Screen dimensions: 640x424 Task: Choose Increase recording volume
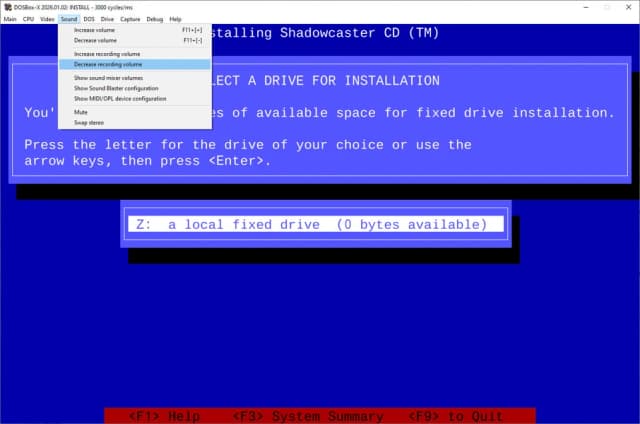pos(135,54)
